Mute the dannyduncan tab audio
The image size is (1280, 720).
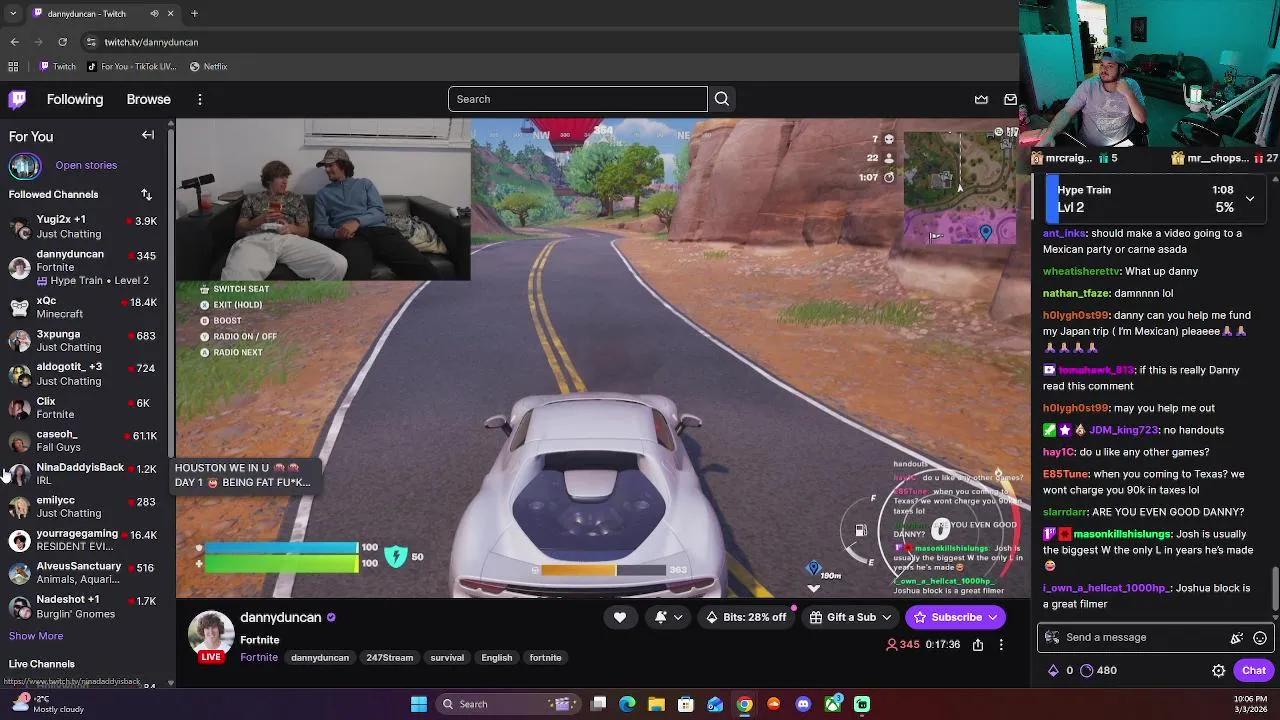click(154, 14)
